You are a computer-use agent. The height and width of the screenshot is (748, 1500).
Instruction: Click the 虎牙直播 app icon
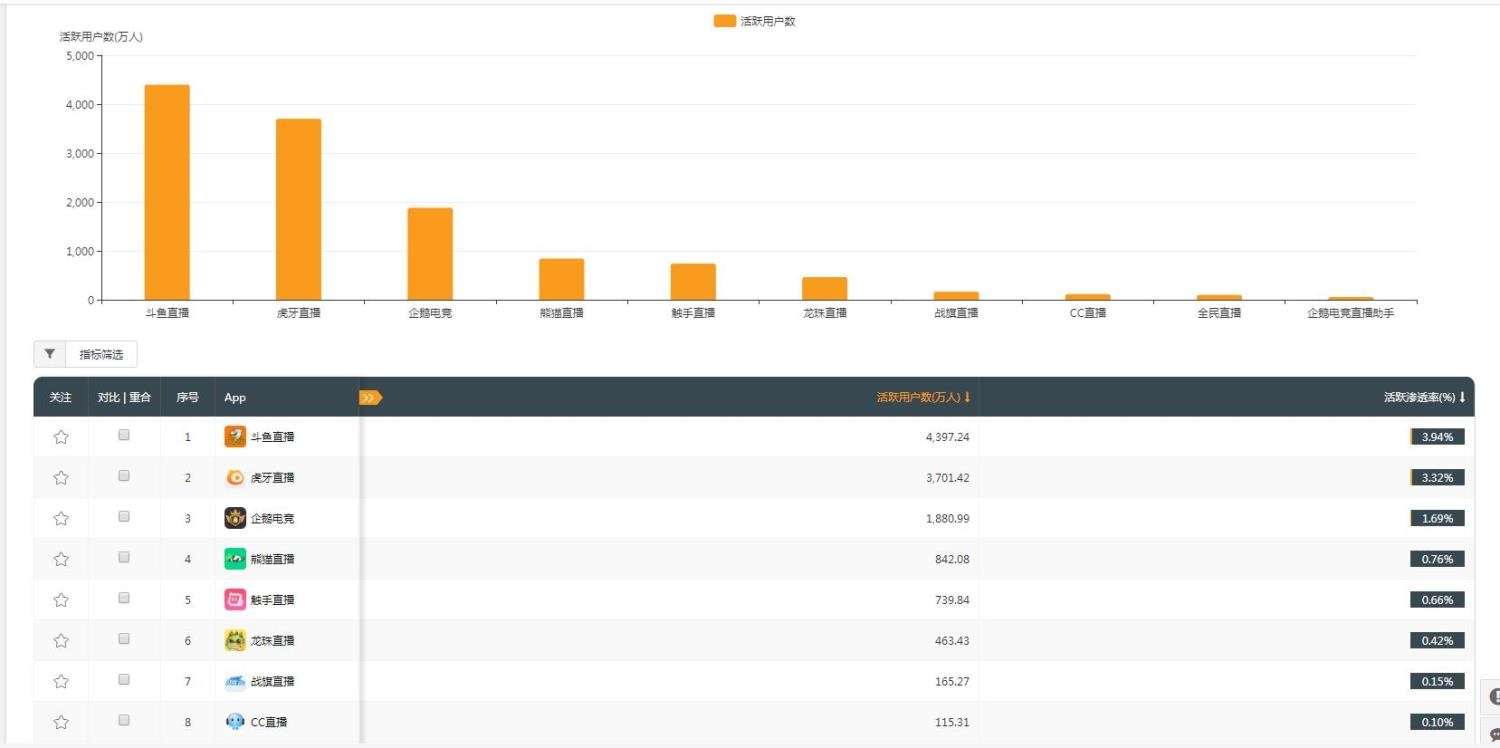click(235, 477)
